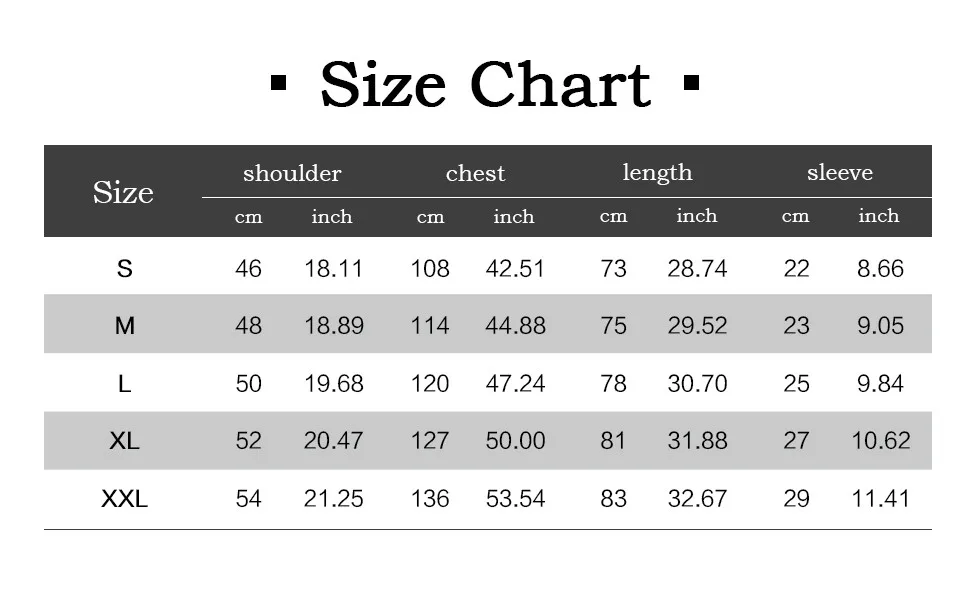Click the 8.66 sleeve inch value
This screenshot has width=970, height=600.
(880, 268)
